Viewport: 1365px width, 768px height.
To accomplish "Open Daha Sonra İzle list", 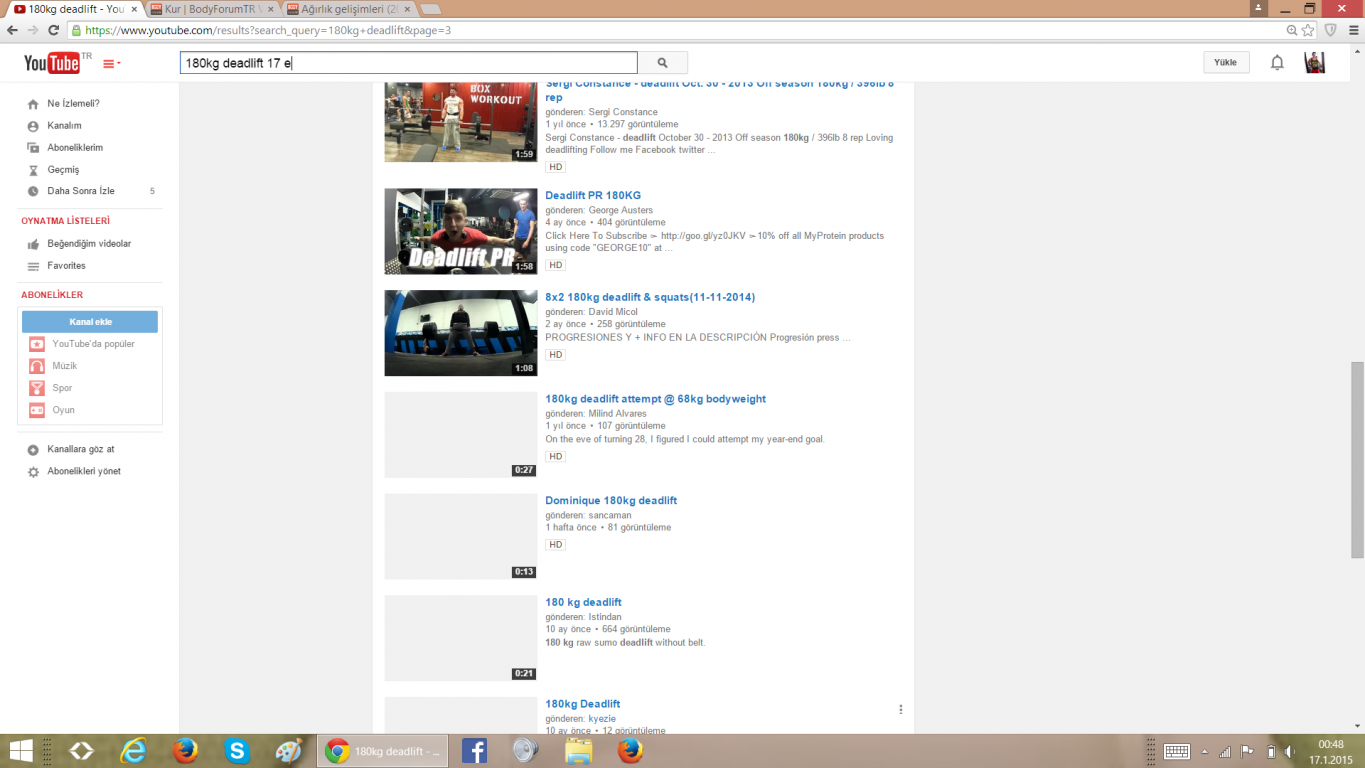I will [x=81, y=191].
